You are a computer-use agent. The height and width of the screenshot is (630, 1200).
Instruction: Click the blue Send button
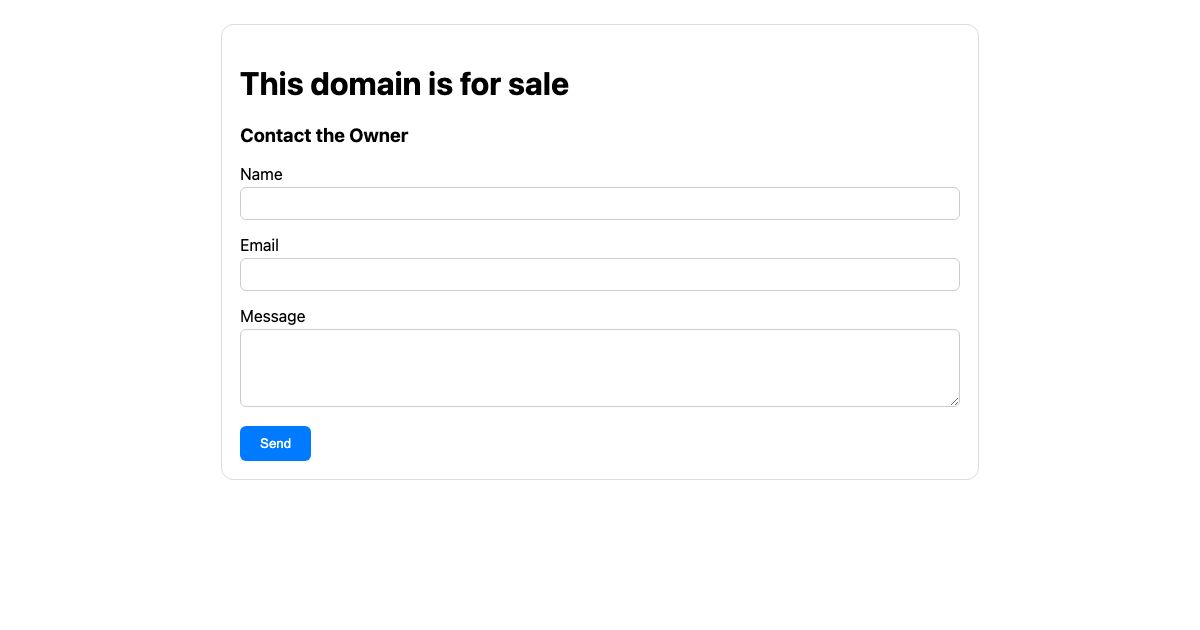click(275, 443)
